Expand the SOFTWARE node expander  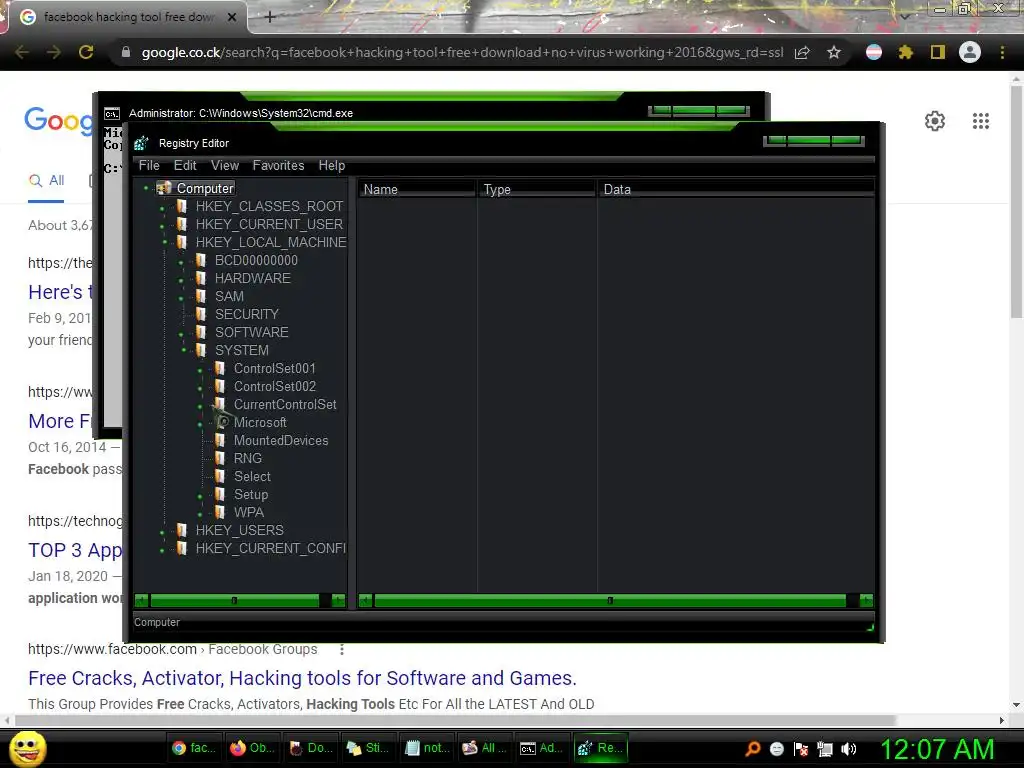tap(181, 334)
